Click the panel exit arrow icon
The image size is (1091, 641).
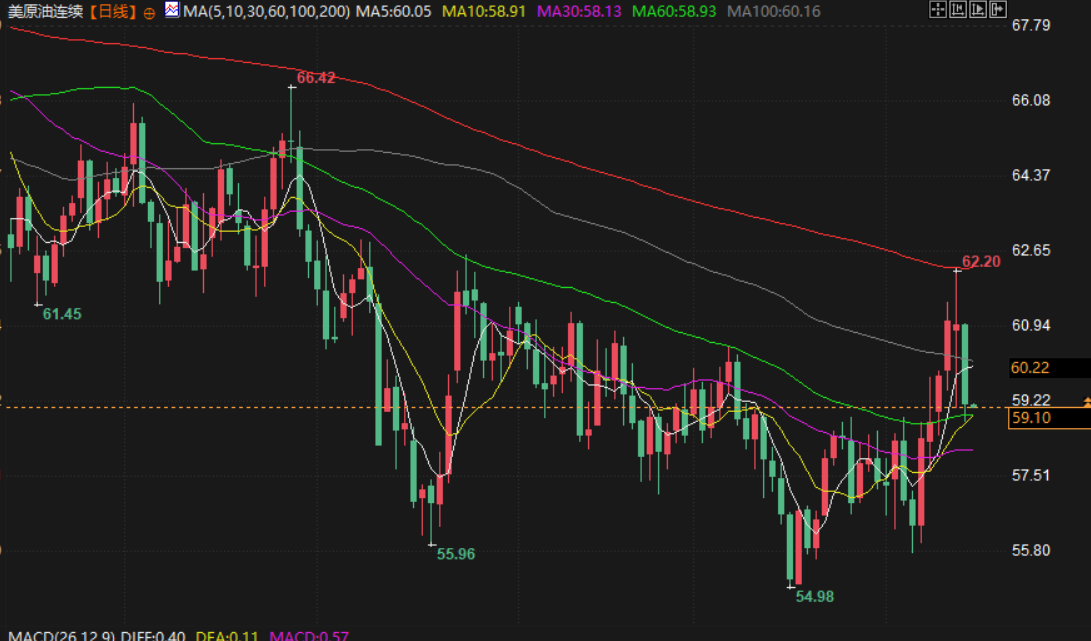(998, 9)
